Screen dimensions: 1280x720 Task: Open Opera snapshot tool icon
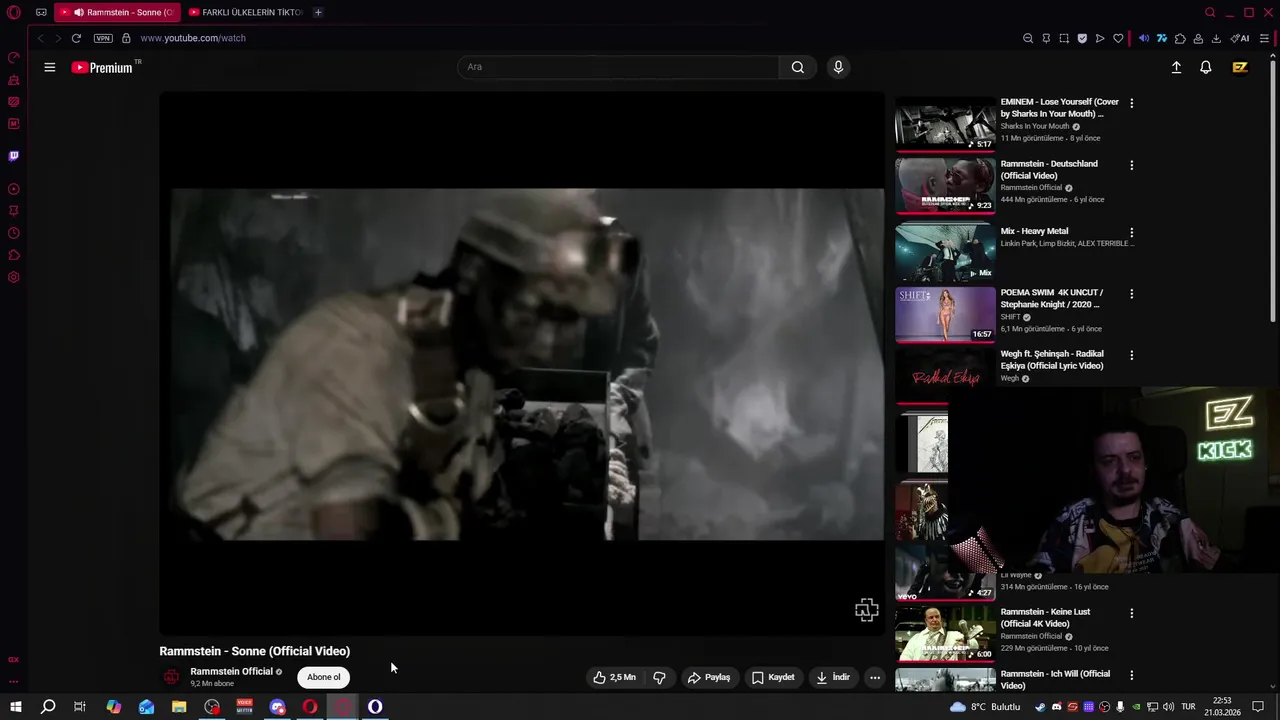(x=1064, y=38)
